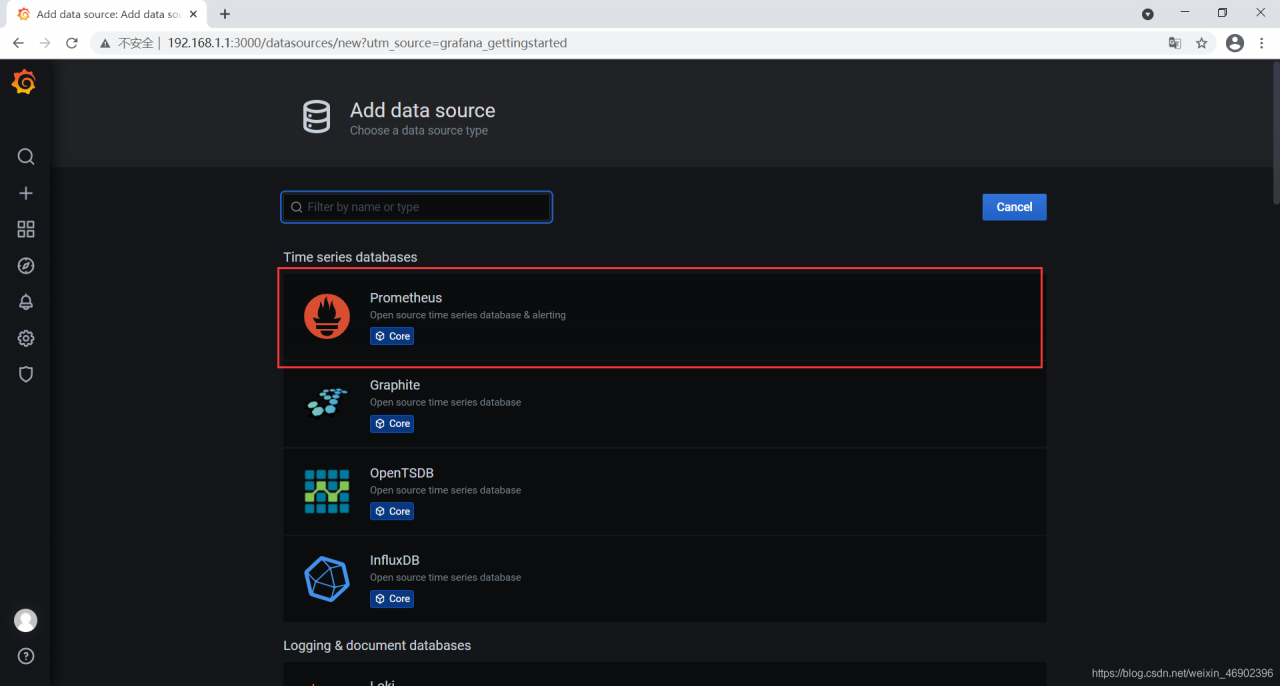Click the InfluxDB logo icon
The image size is (1280, 686).
[327, 578]
